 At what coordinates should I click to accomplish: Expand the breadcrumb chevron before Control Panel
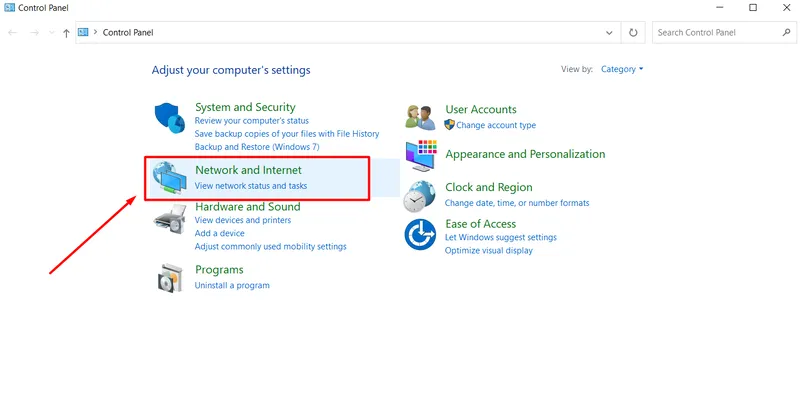(x=95, y=32)
